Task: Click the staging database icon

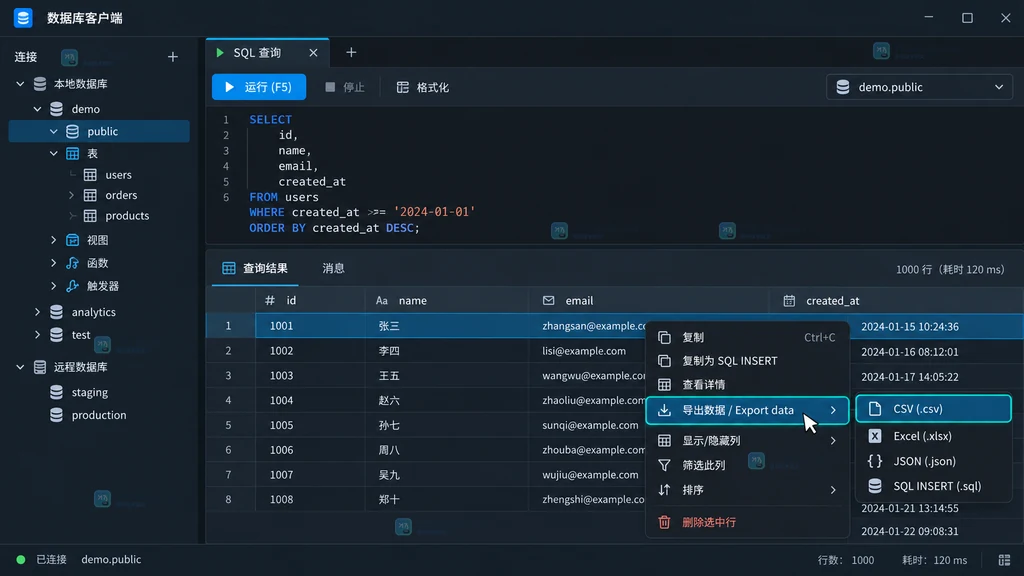Action: 57,392
